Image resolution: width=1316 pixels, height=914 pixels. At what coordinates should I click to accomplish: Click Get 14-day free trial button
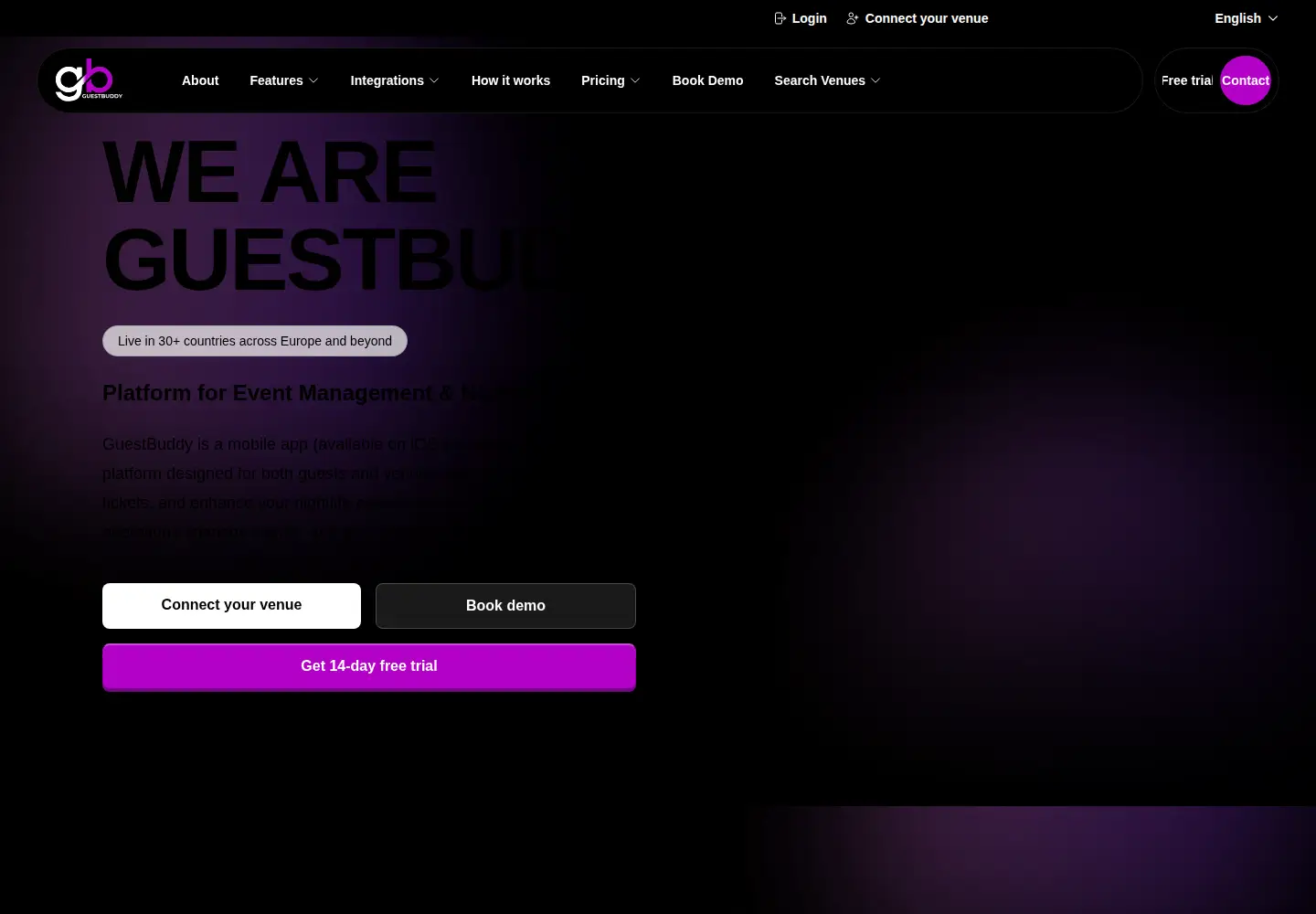369,667
